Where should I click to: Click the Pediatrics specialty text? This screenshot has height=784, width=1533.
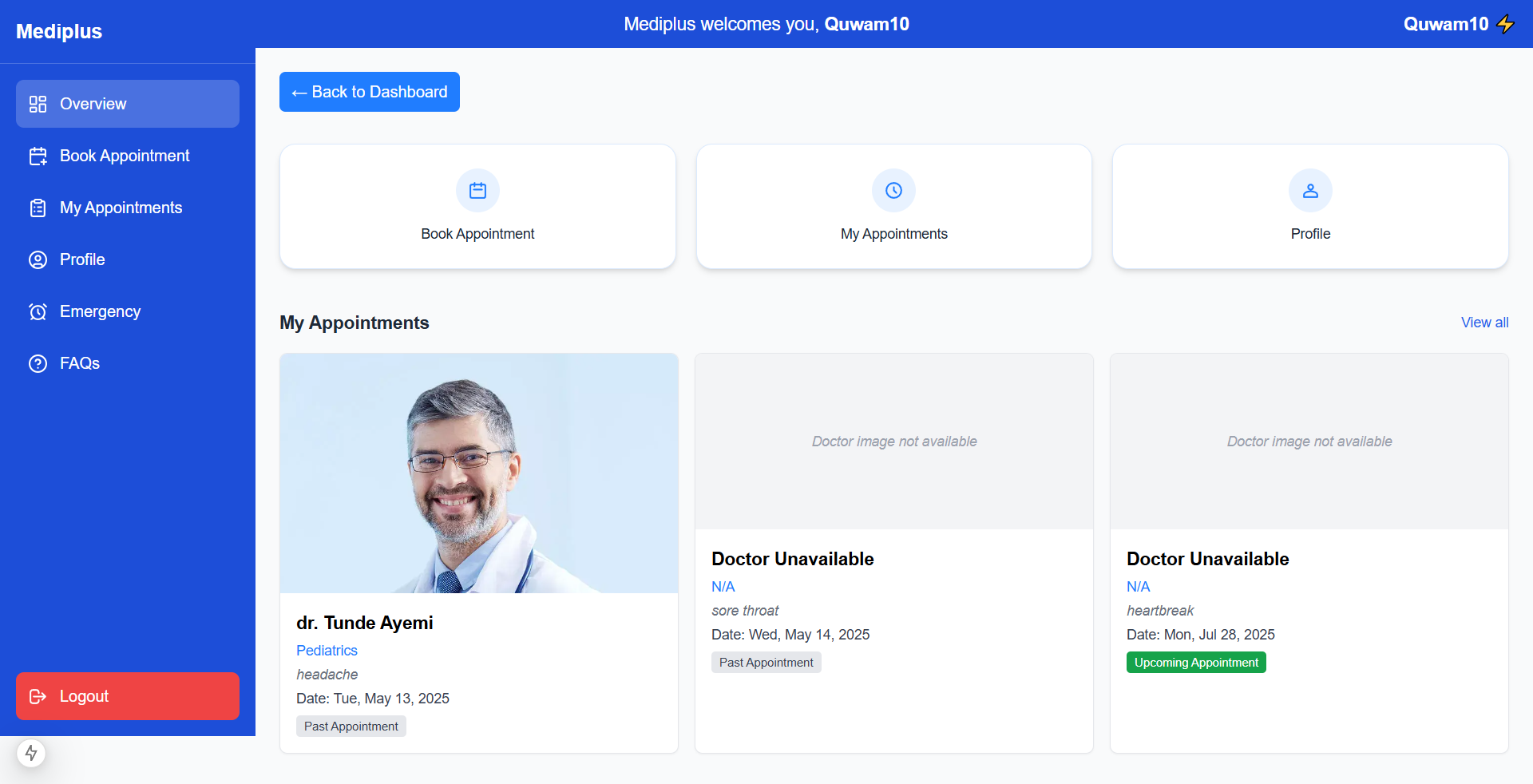pos(327,651)
